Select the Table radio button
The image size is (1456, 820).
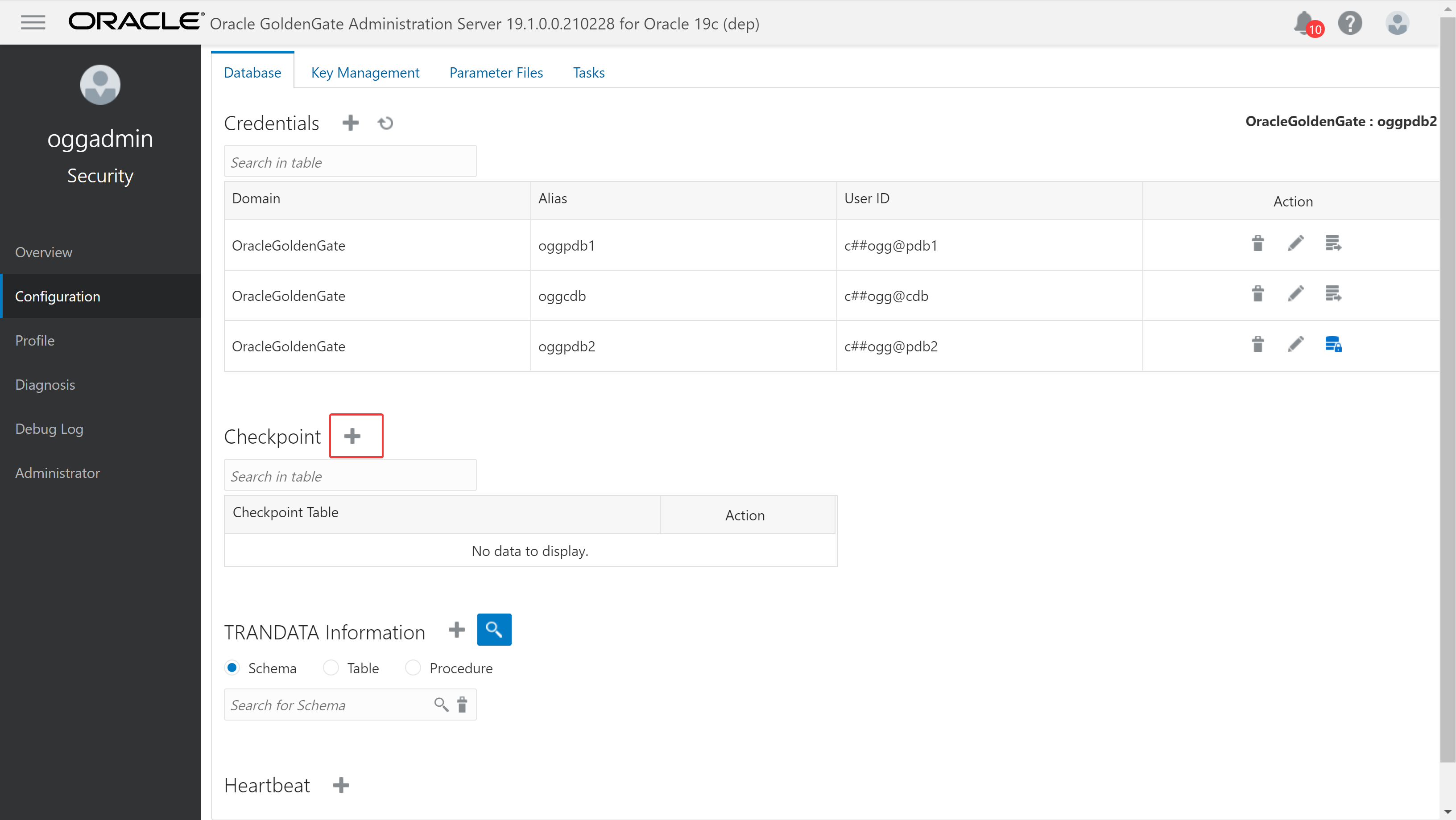[x=331, y=668]
